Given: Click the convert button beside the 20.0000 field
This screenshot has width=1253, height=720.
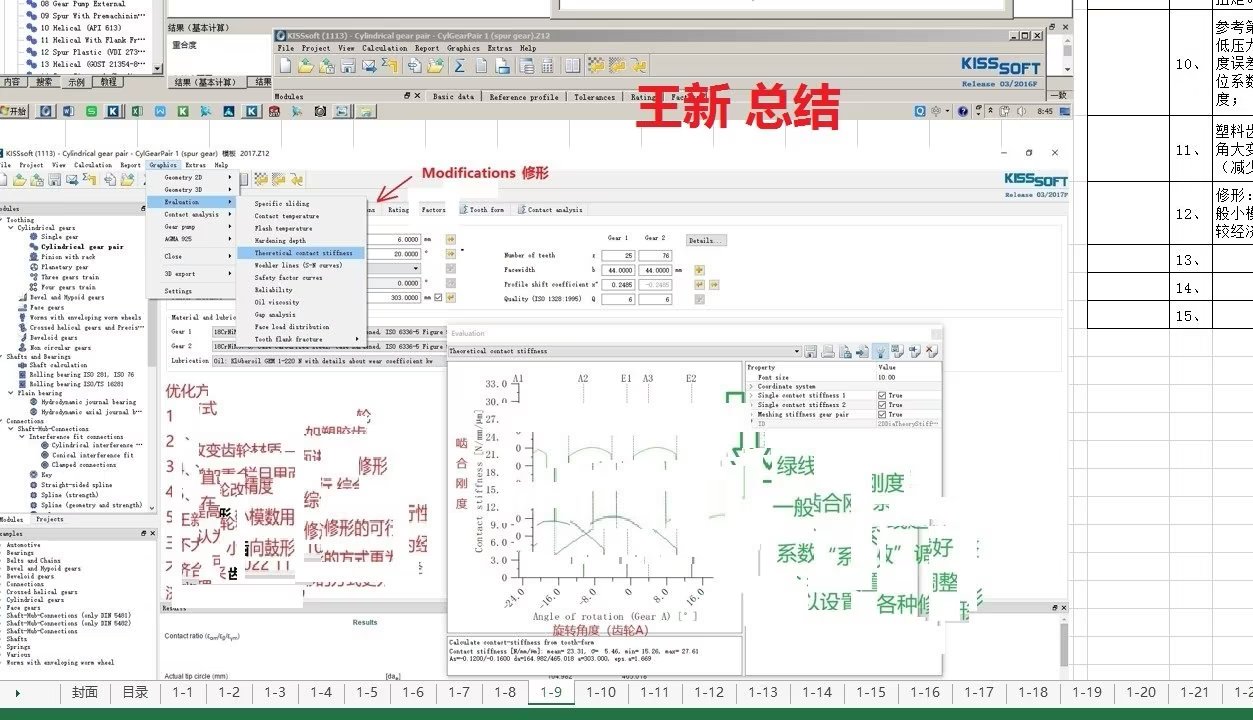Looking at the screenshot, I should 450,254.
